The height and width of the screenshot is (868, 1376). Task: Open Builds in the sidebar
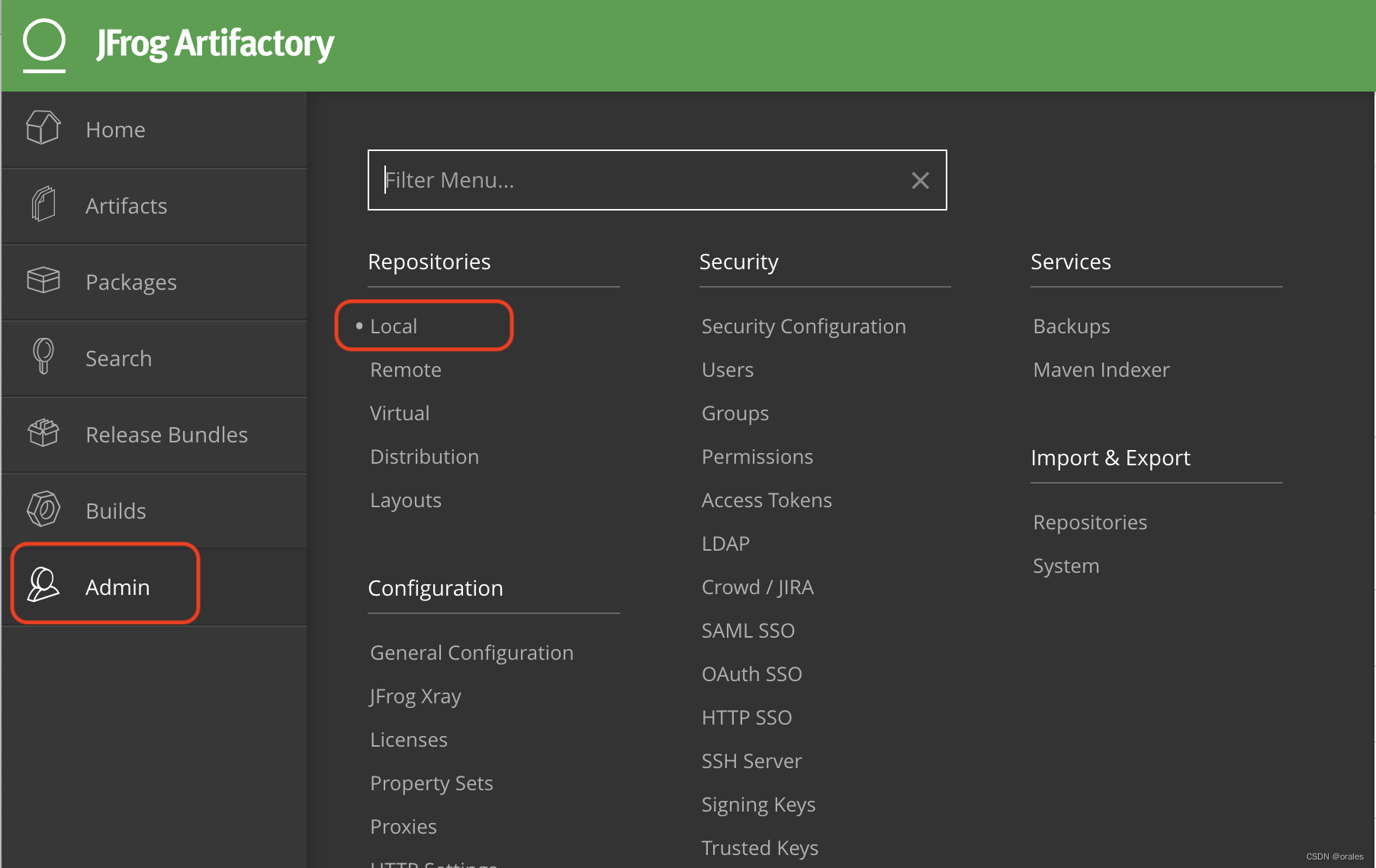154,511
